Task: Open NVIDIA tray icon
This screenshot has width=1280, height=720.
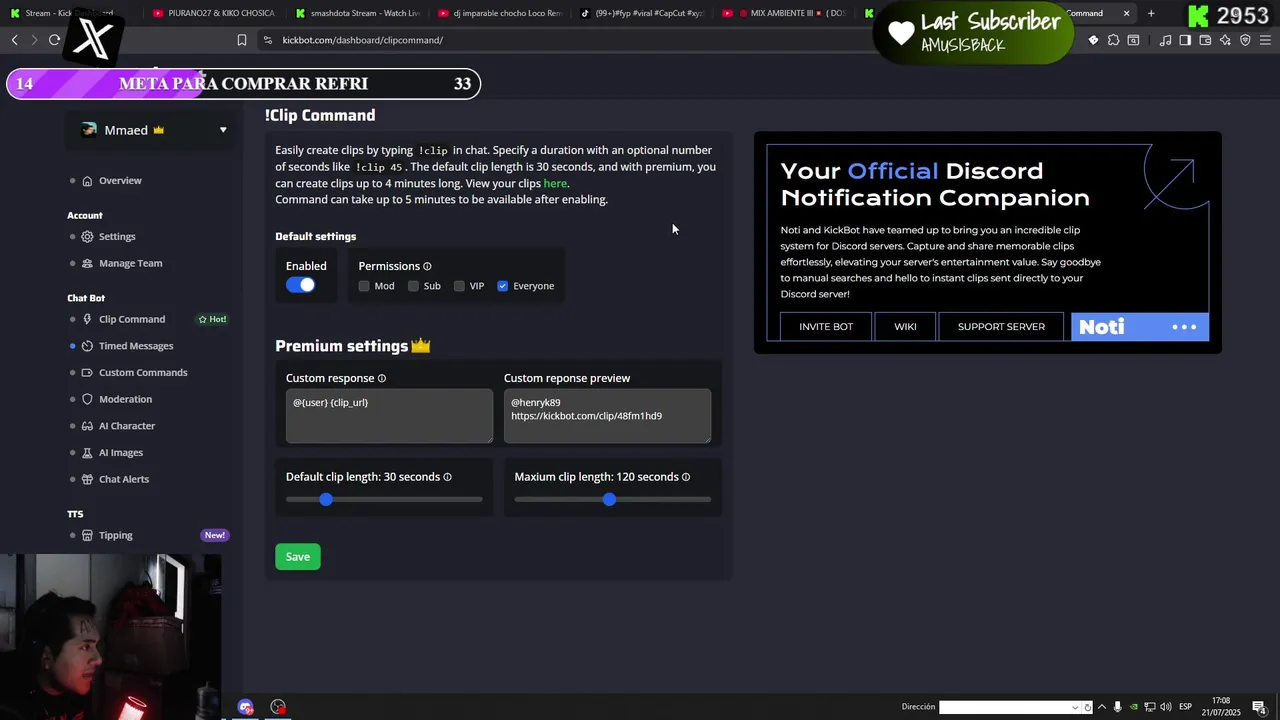Action: [x=1134, y=707]
